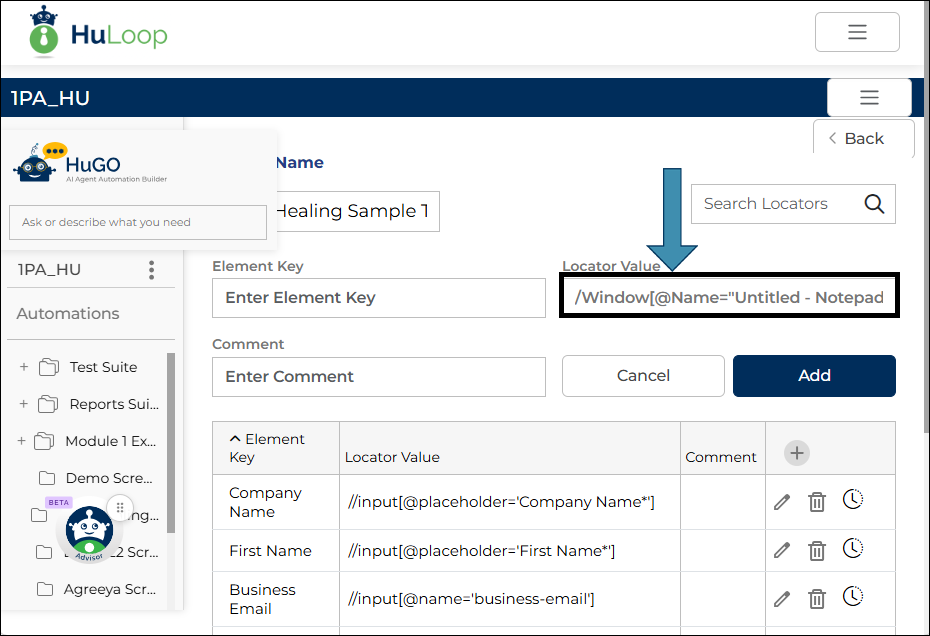This screenshot has width=930, height=636.
Task: Click the Locator Value column header
Action: pos(392,457)
